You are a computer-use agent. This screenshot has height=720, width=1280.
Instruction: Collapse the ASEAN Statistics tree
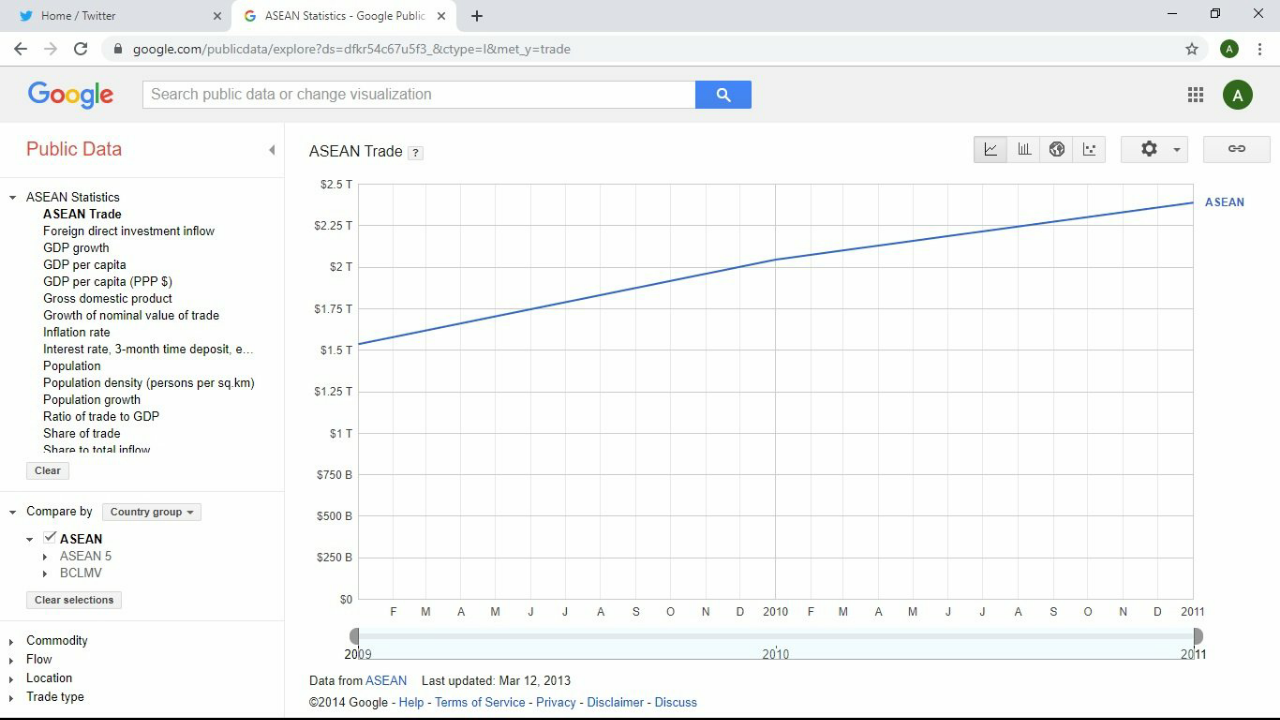coord(13,198)
